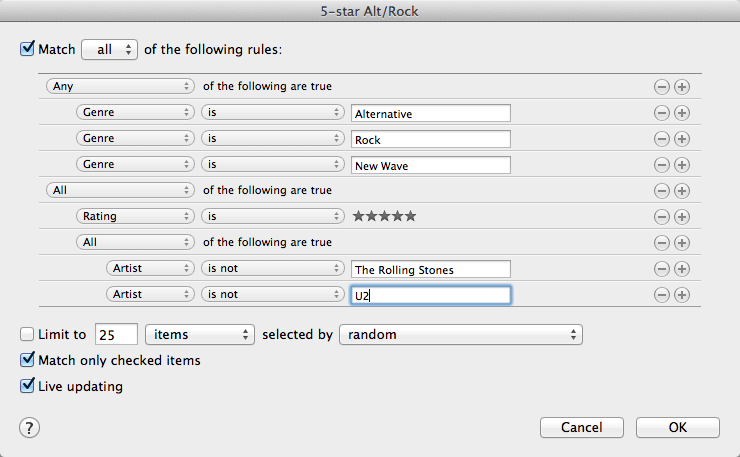This screenshot has height=457, width=740.
Task: Remove the Alternative genre rule
Action: pyautogui.click(x=661, y=113)
